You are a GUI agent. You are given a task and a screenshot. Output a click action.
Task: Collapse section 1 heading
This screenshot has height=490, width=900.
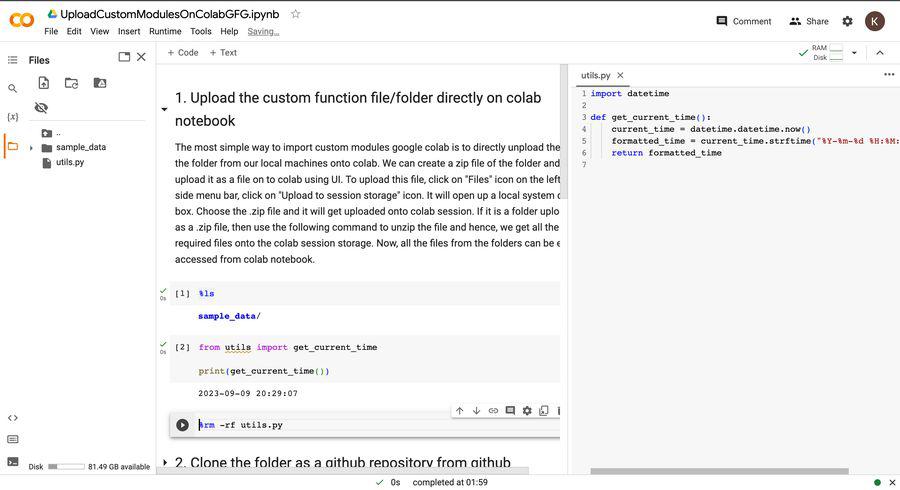point(164,110)
